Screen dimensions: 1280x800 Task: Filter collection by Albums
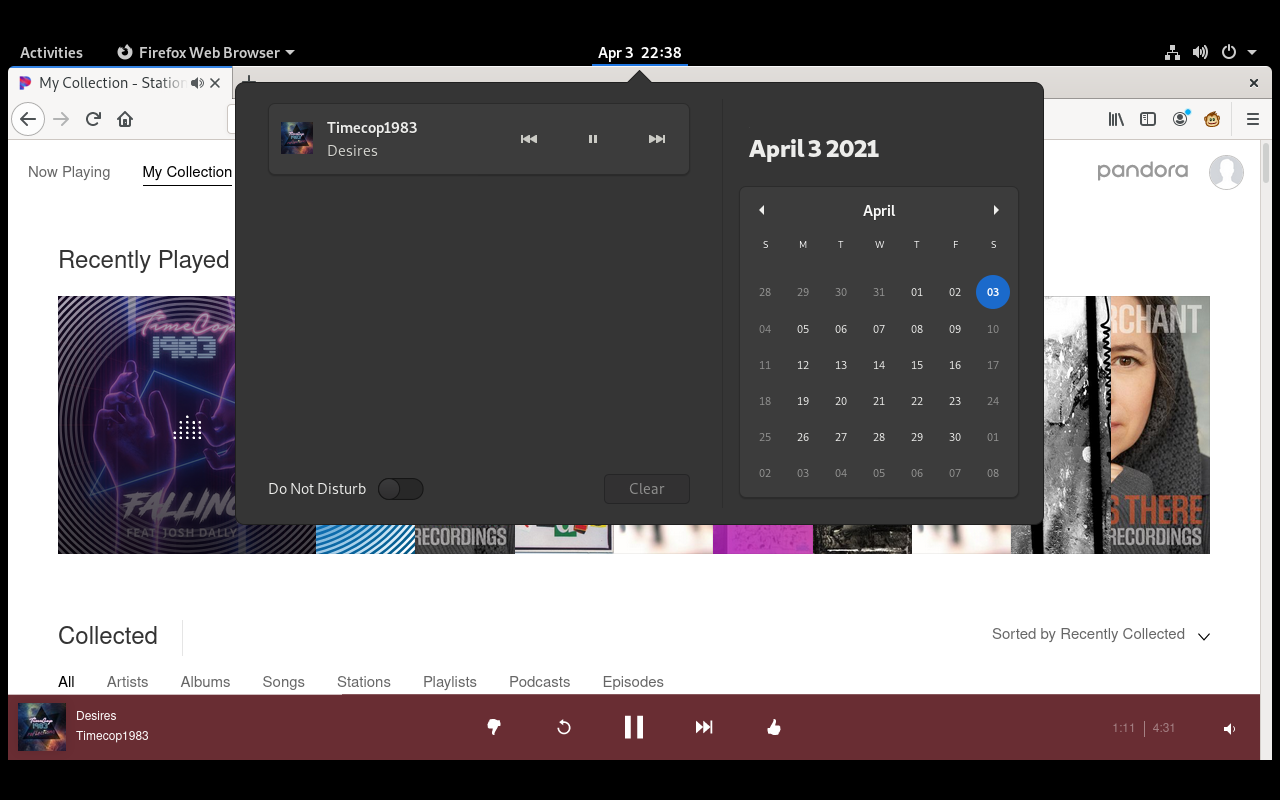tap(205, 682)
